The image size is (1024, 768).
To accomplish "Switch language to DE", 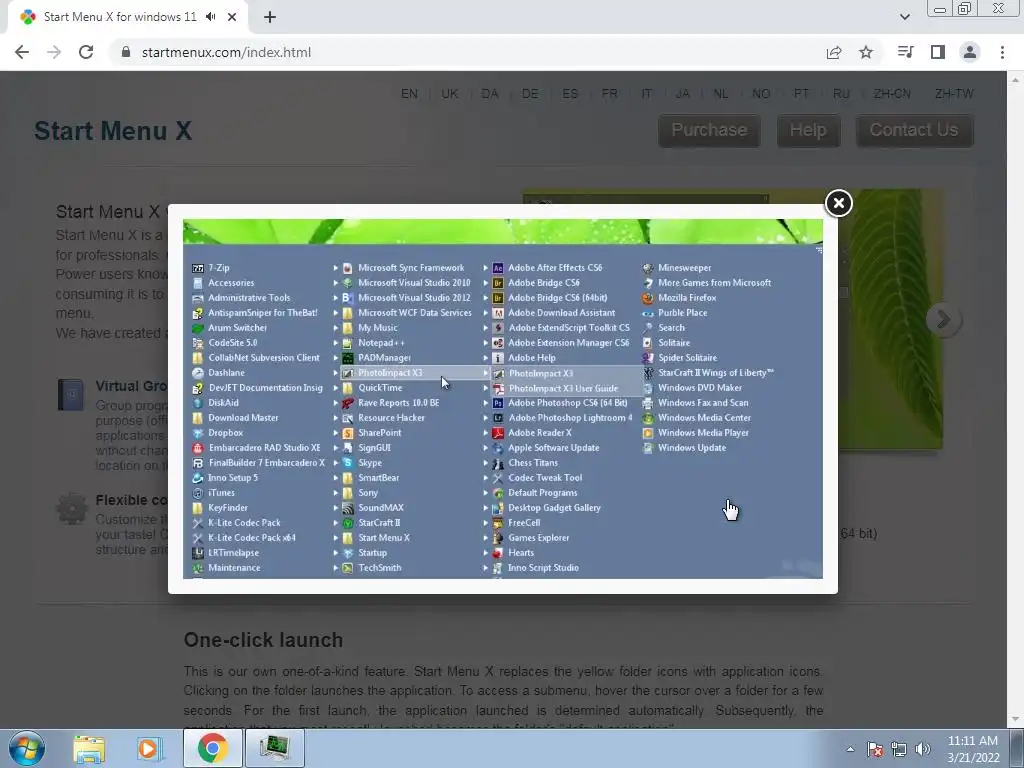I will click(530, 93).
